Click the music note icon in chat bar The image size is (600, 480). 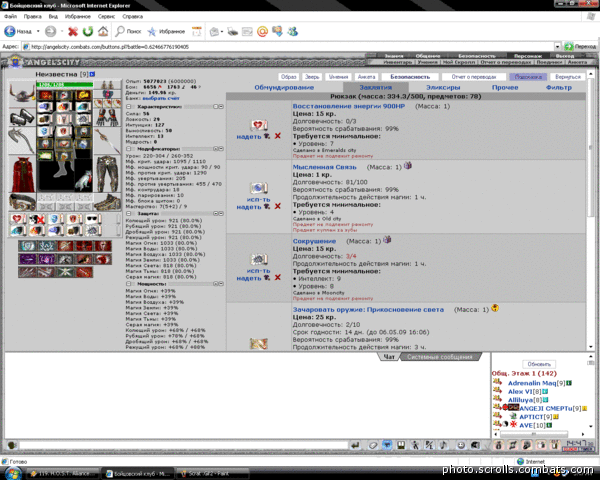pyautogui.click(x=444, y=445)
